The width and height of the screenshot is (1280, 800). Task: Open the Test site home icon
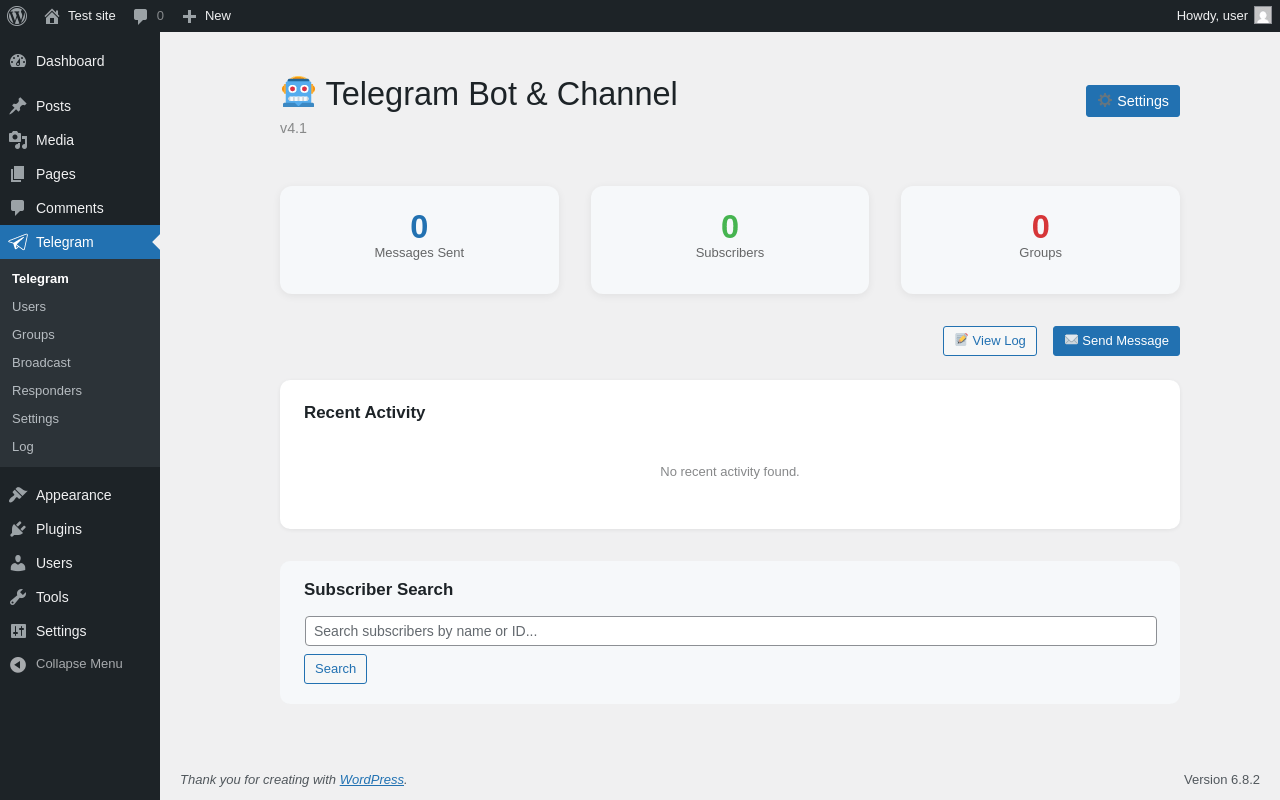(x=52, y=16)
